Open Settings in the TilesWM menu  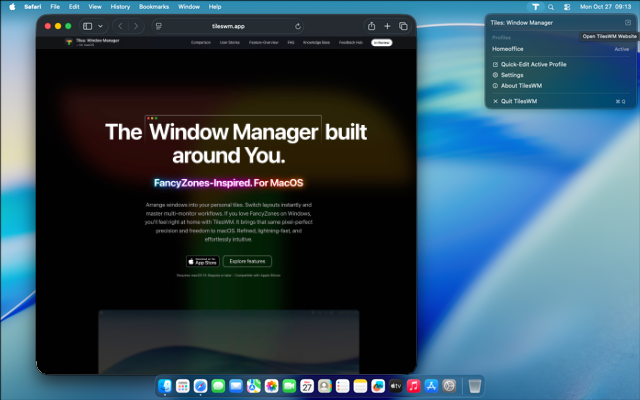tap(512, 75)
